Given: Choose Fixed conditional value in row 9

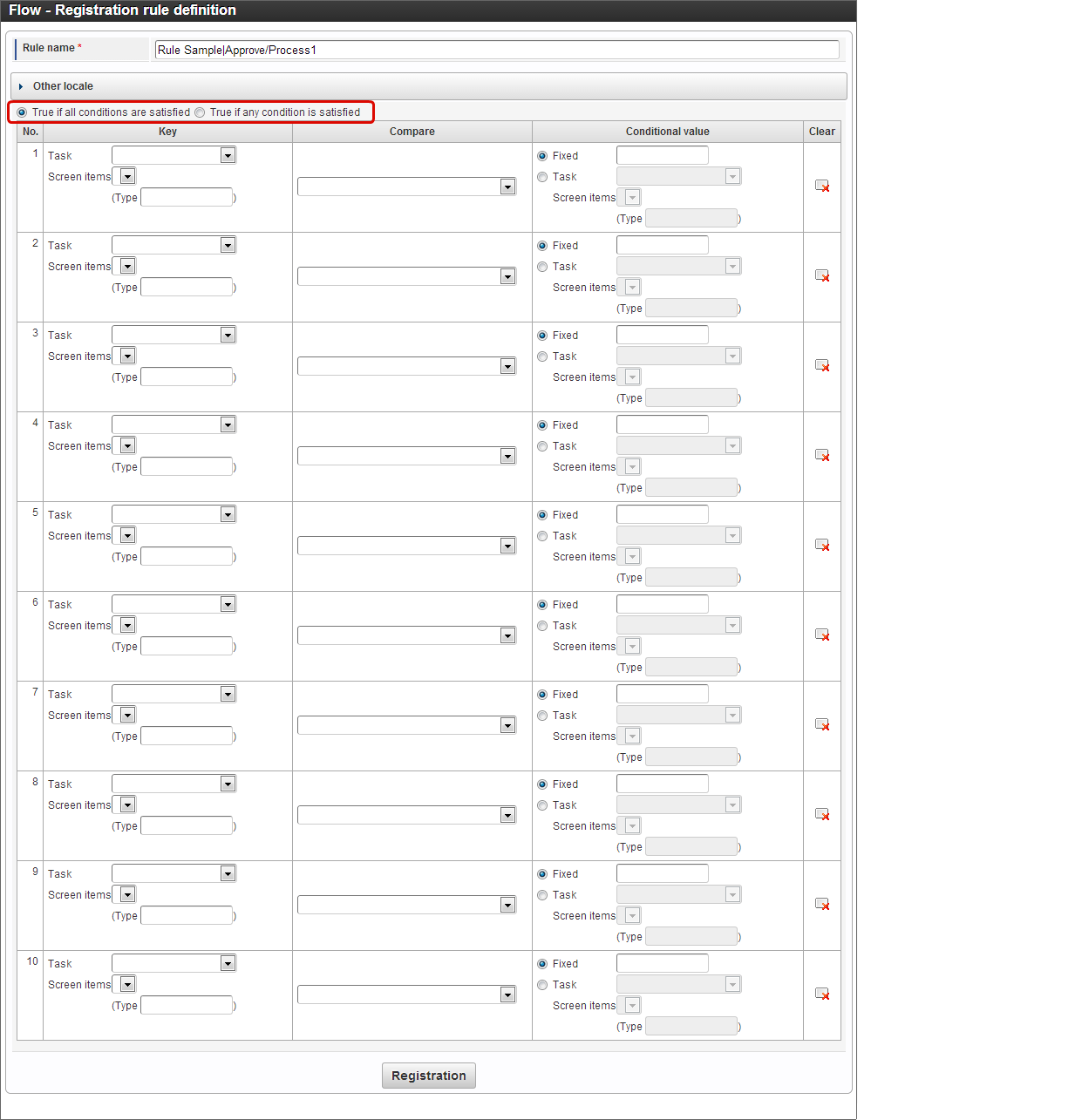Looking at the screenshot, I should 542,874.
